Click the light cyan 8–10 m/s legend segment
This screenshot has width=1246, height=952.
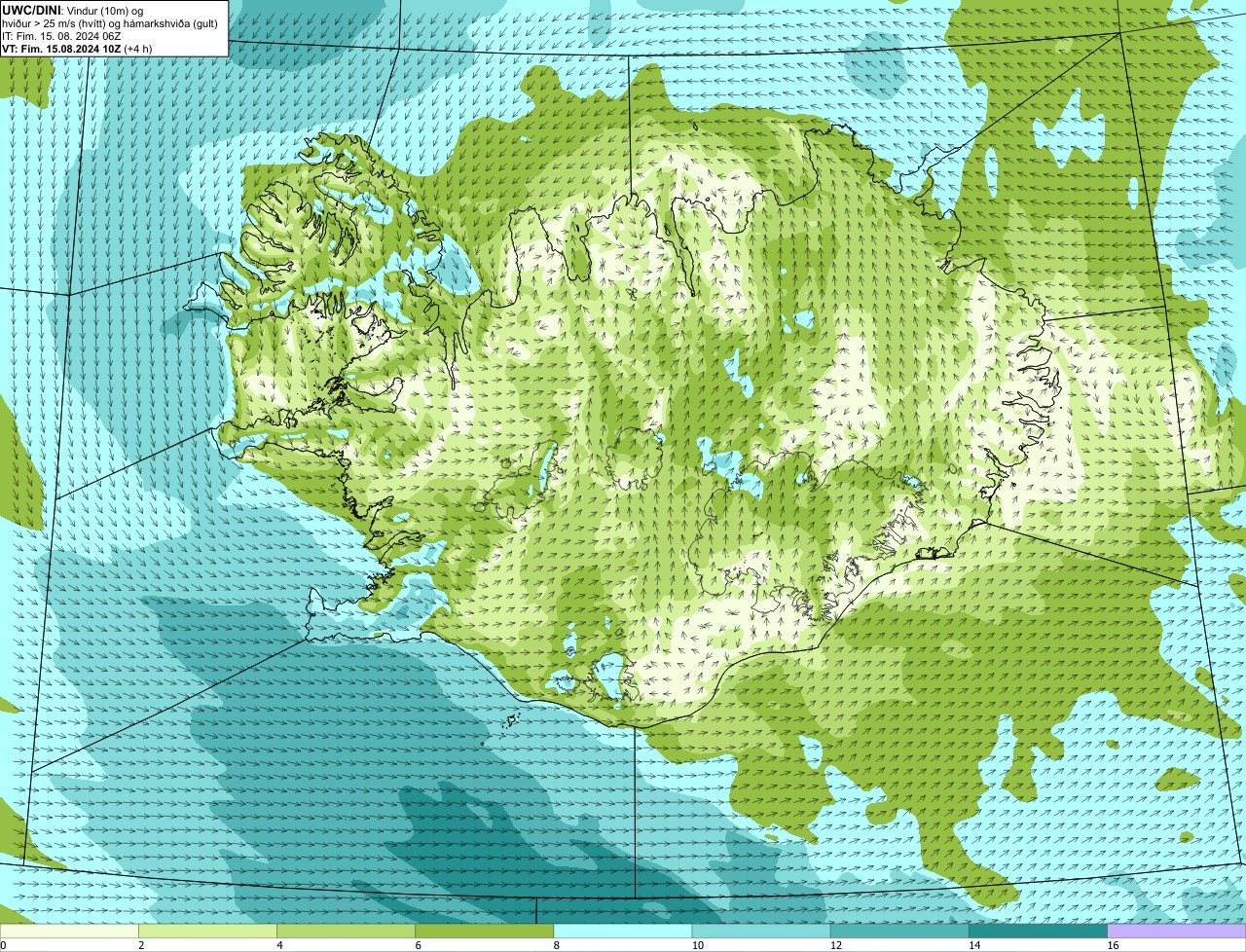(623, 931)
